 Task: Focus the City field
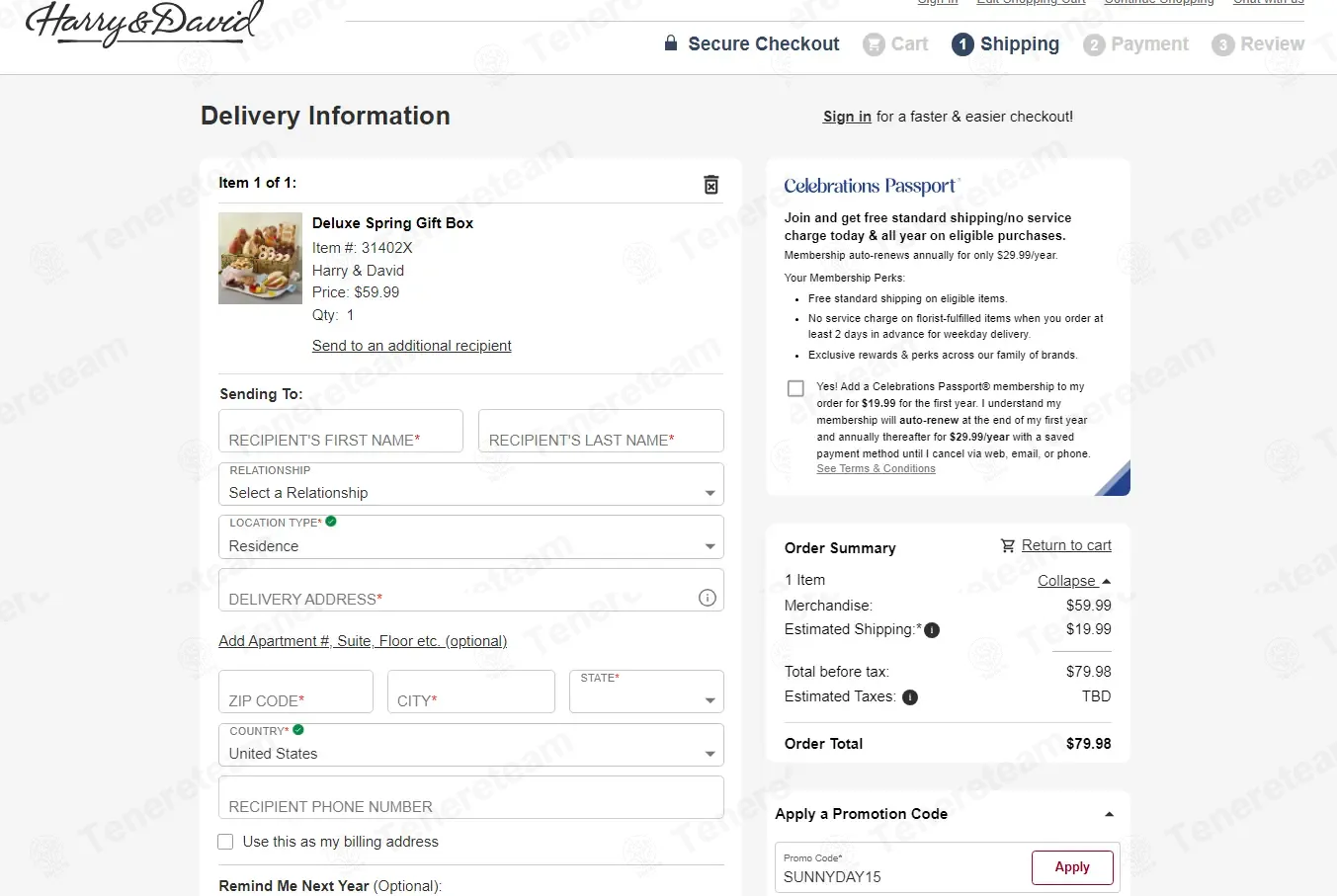[471, 692]
